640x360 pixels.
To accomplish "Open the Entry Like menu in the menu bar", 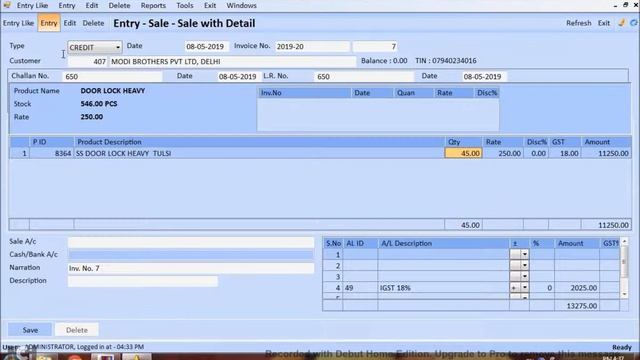I will (32, 6).
